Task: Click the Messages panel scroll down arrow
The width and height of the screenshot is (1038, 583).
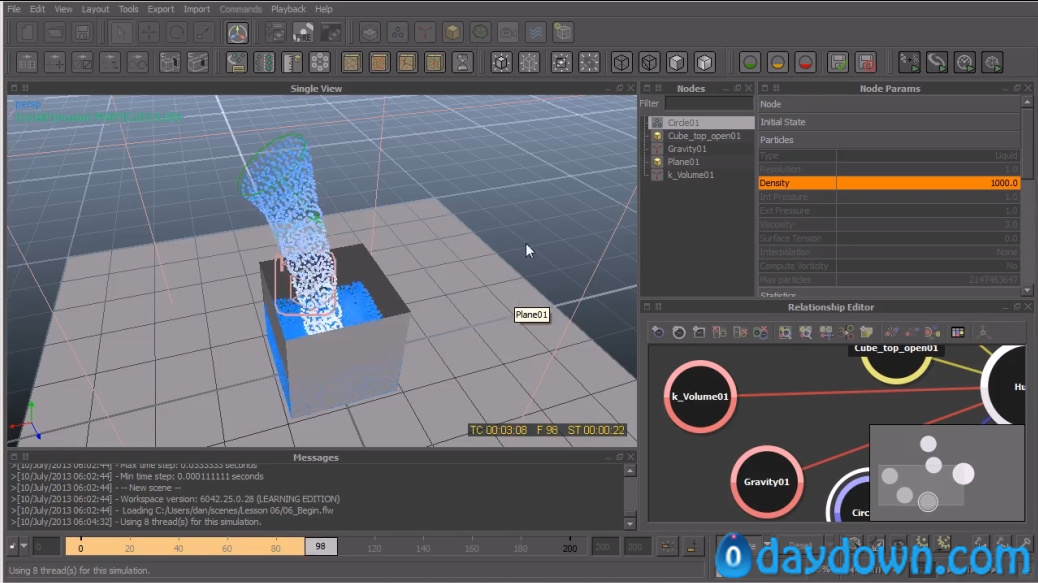Action: tap(630, 523)
